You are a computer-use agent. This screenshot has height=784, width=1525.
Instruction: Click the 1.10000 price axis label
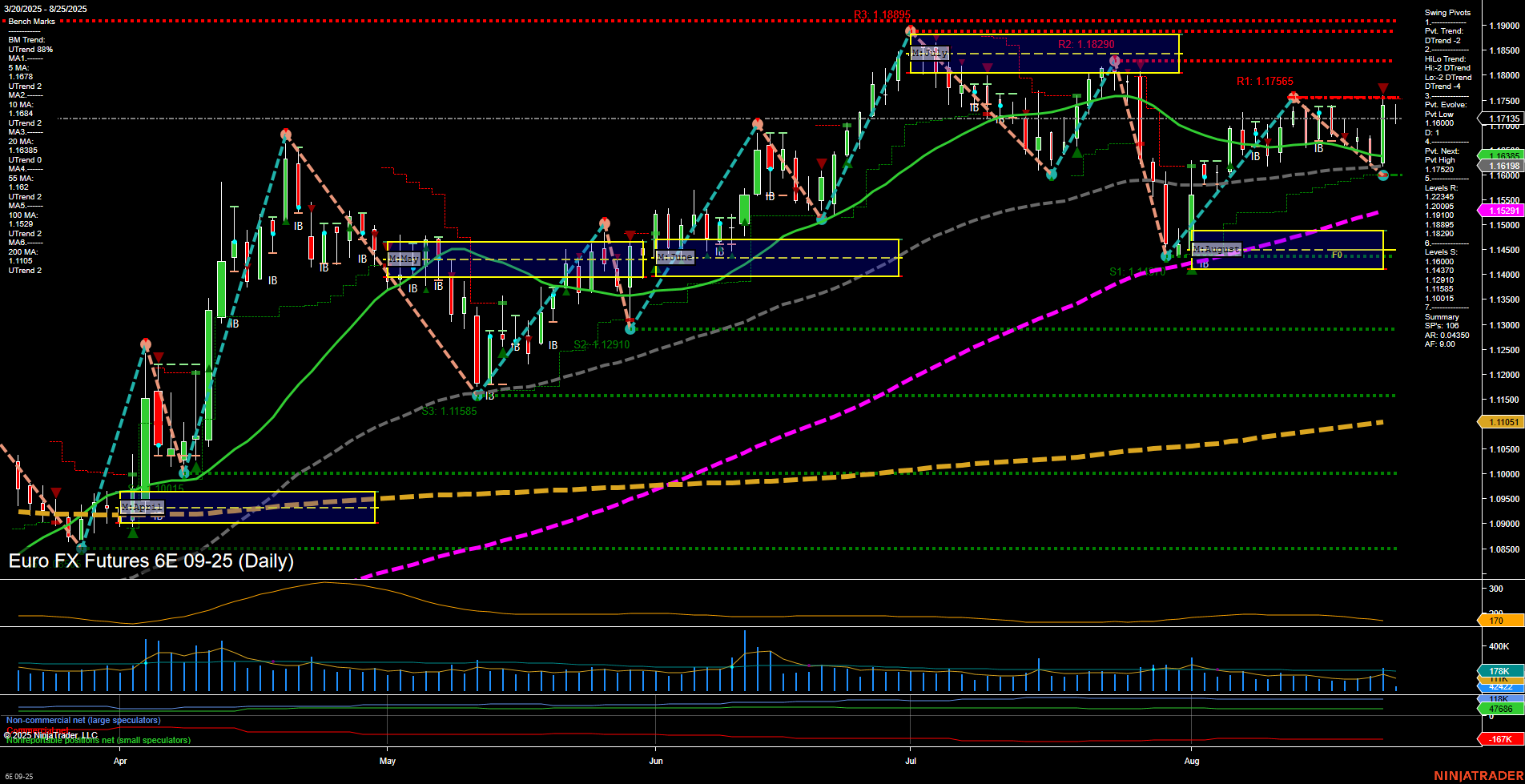1504,474
